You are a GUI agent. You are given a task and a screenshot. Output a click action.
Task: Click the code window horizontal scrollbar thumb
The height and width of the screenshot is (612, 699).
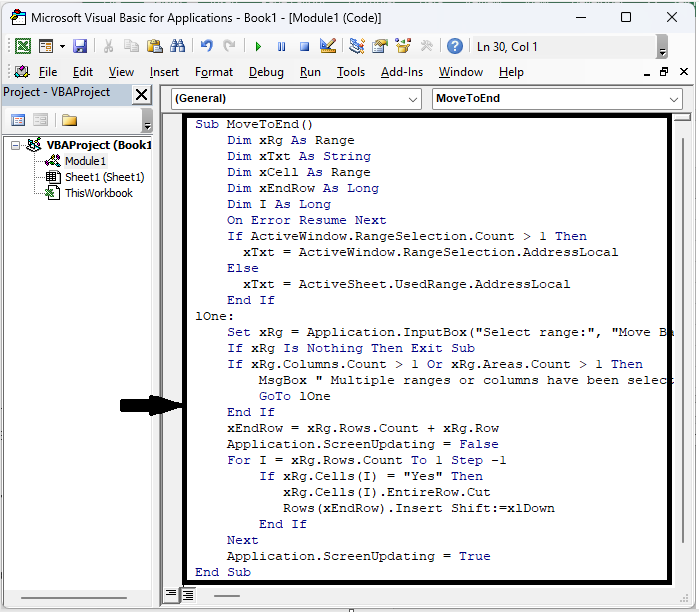pyautogui.click(x=227, y=596)
